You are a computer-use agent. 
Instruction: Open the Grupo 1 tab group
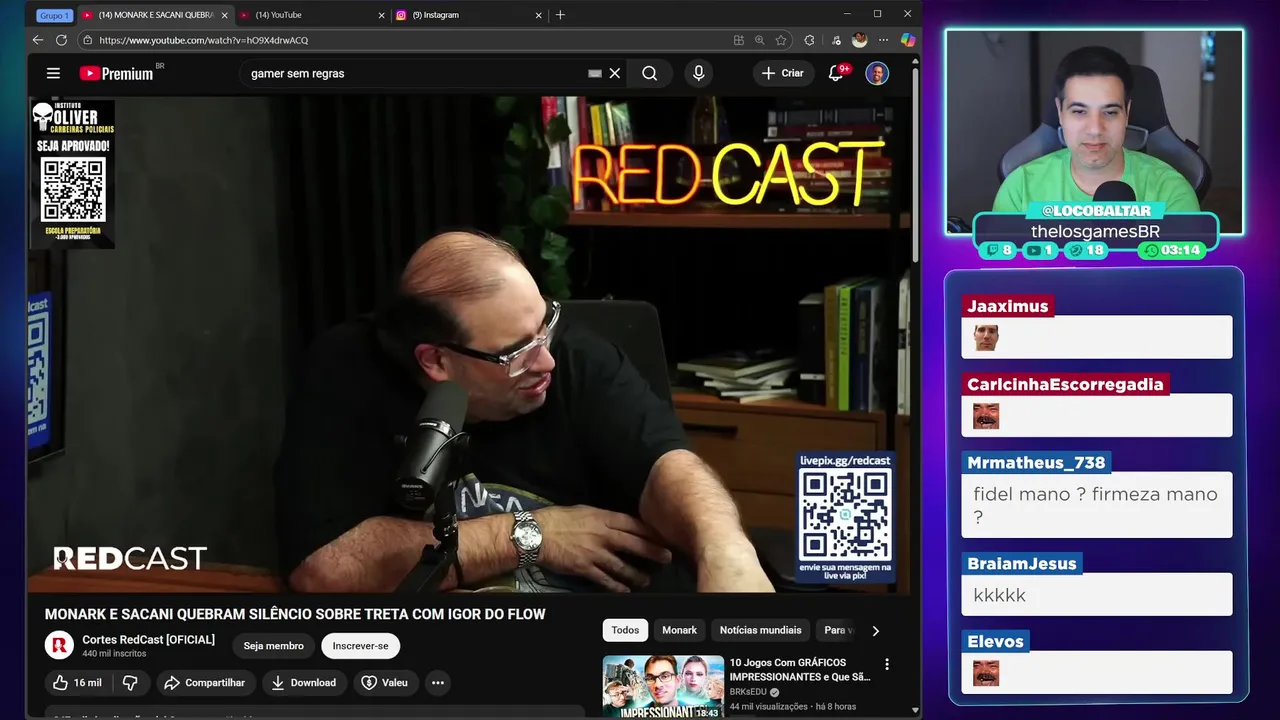[54, 15]
